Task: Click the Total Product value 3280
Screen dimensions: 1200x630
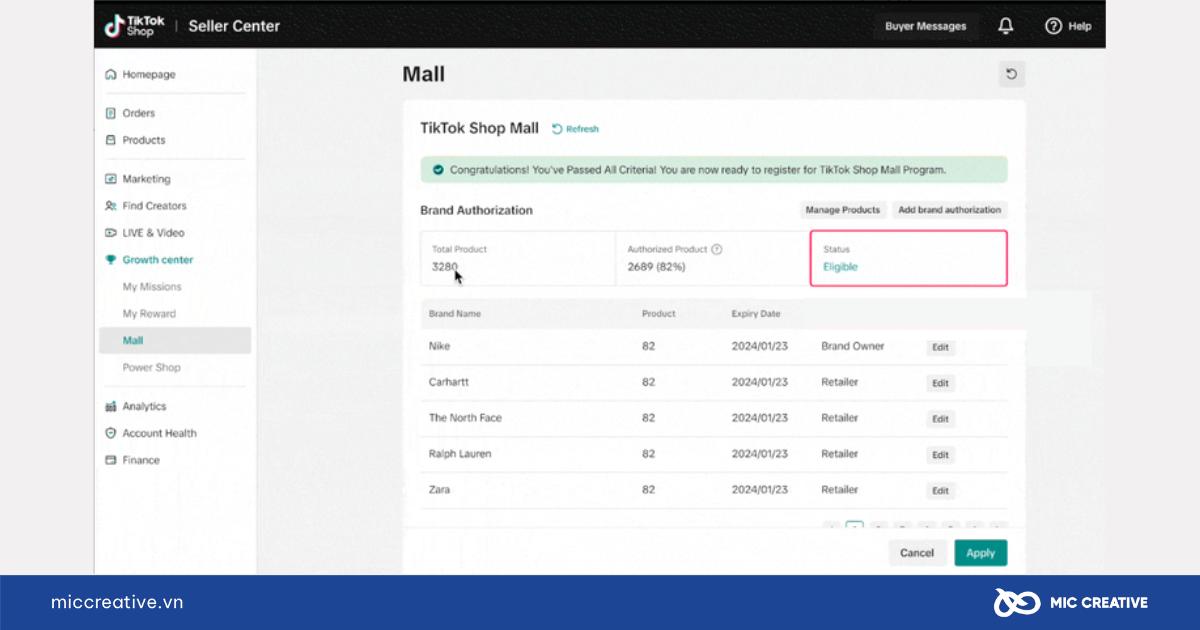Action: coord(445,267)
